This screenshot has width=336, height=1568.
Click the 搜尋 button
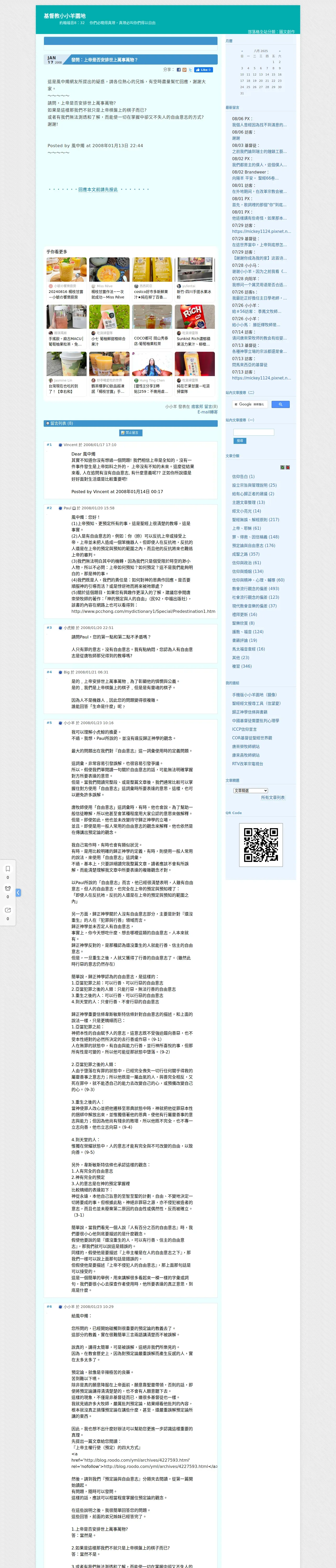tap(240, 441)
